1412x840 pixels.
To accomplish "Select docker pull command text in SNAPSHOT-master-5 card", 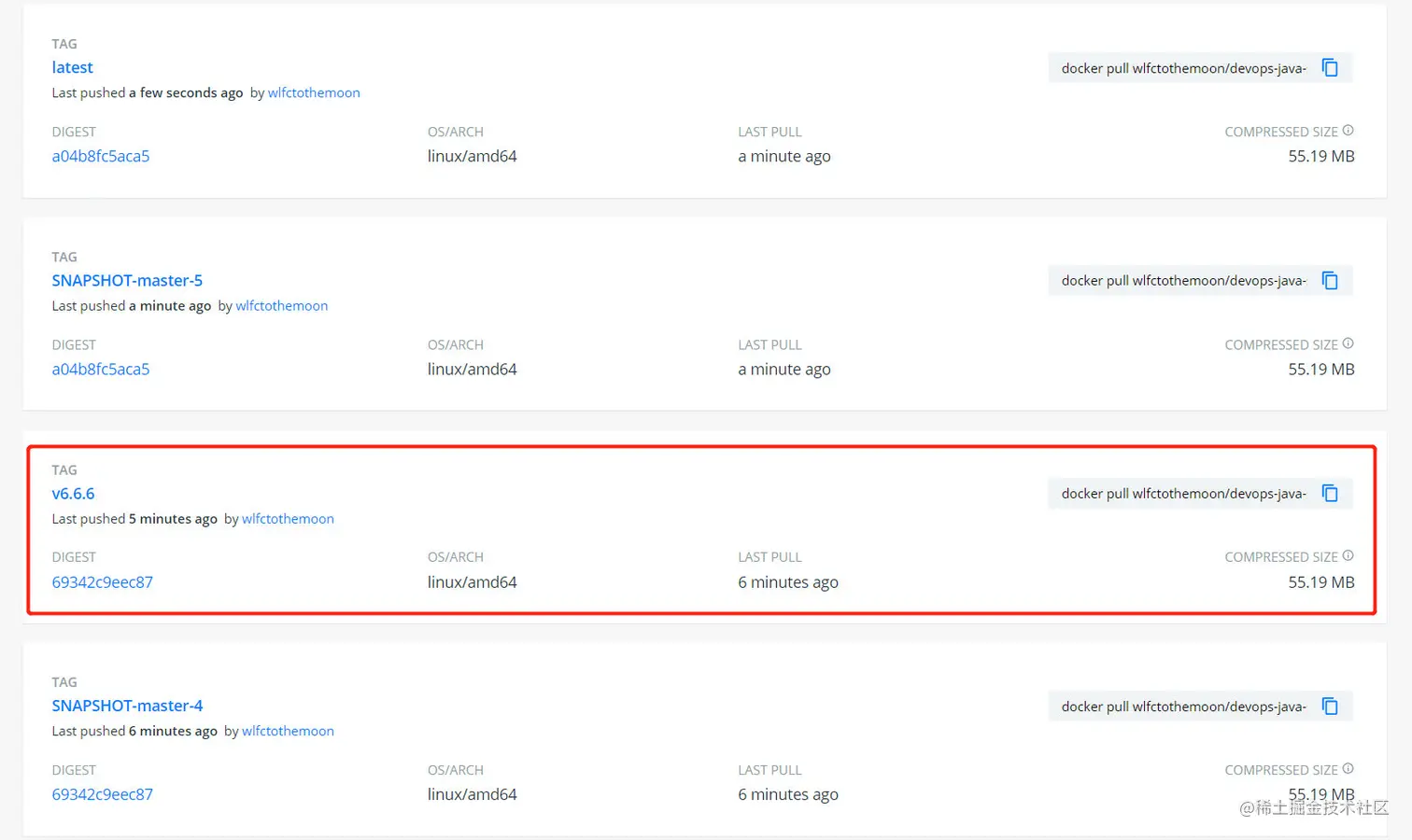I will point(1183,281).
